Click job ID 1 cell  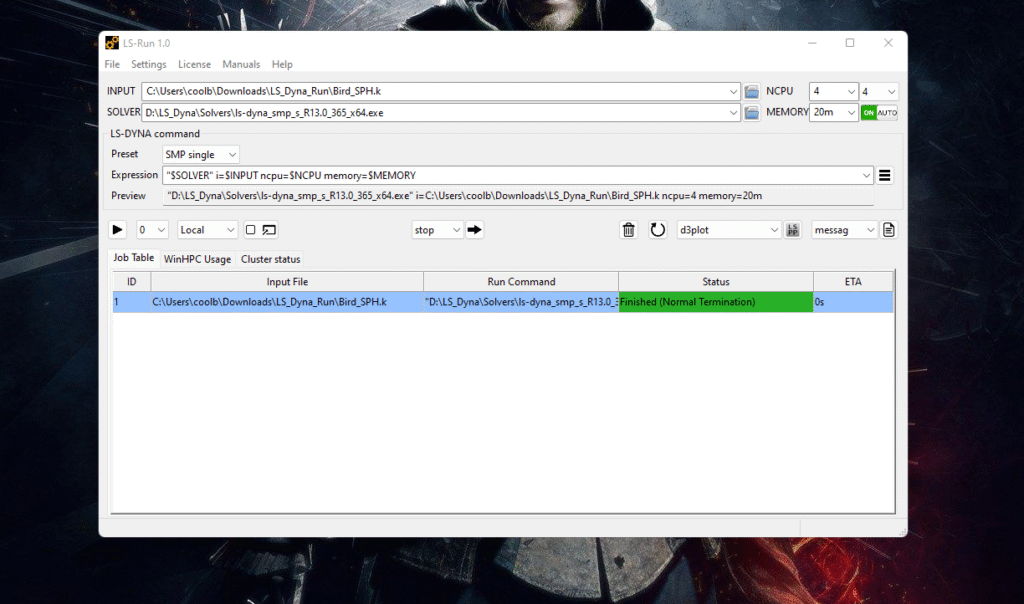click(131, 302)
